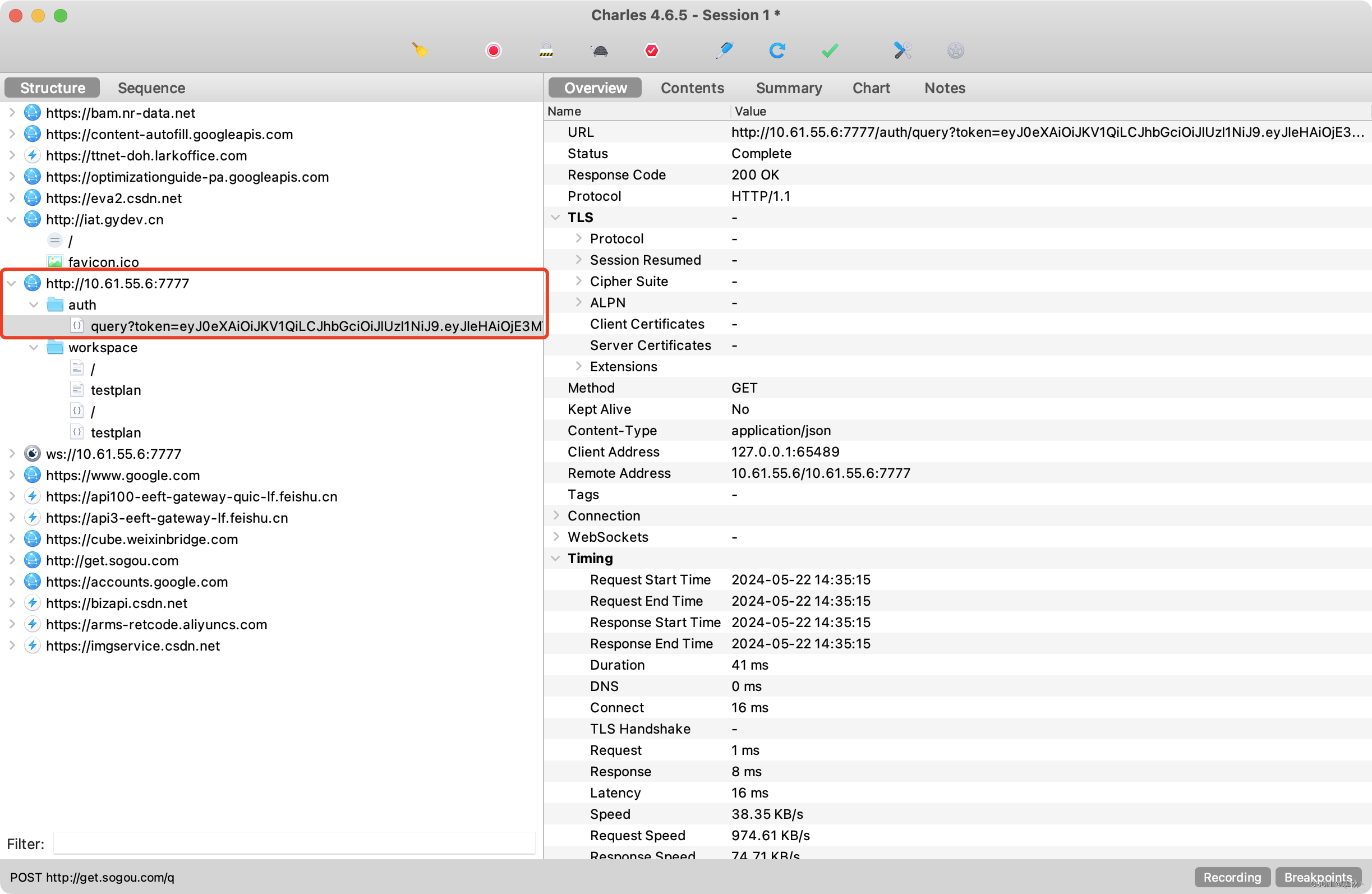
Task: Collapse the auth folder
Action: click(x=34, y=305)
